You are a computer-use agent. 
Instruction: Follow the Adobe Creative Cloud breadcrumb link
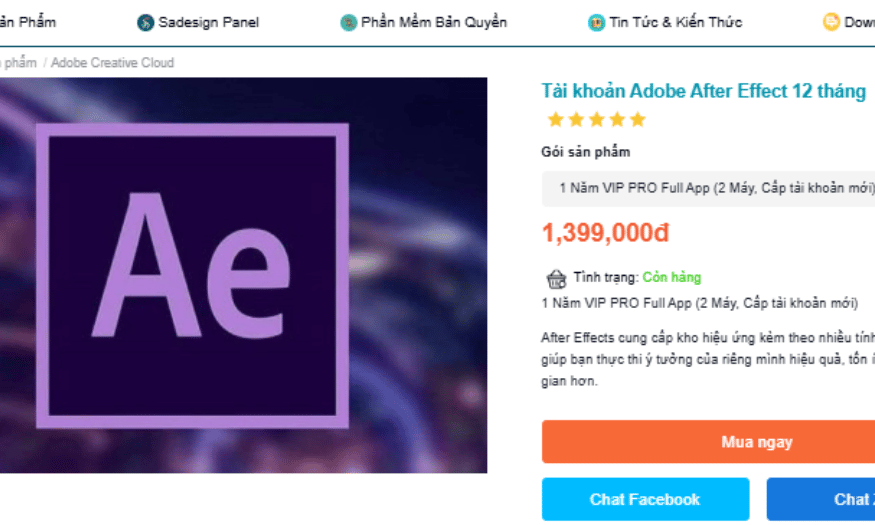click(x=112, y=62)
